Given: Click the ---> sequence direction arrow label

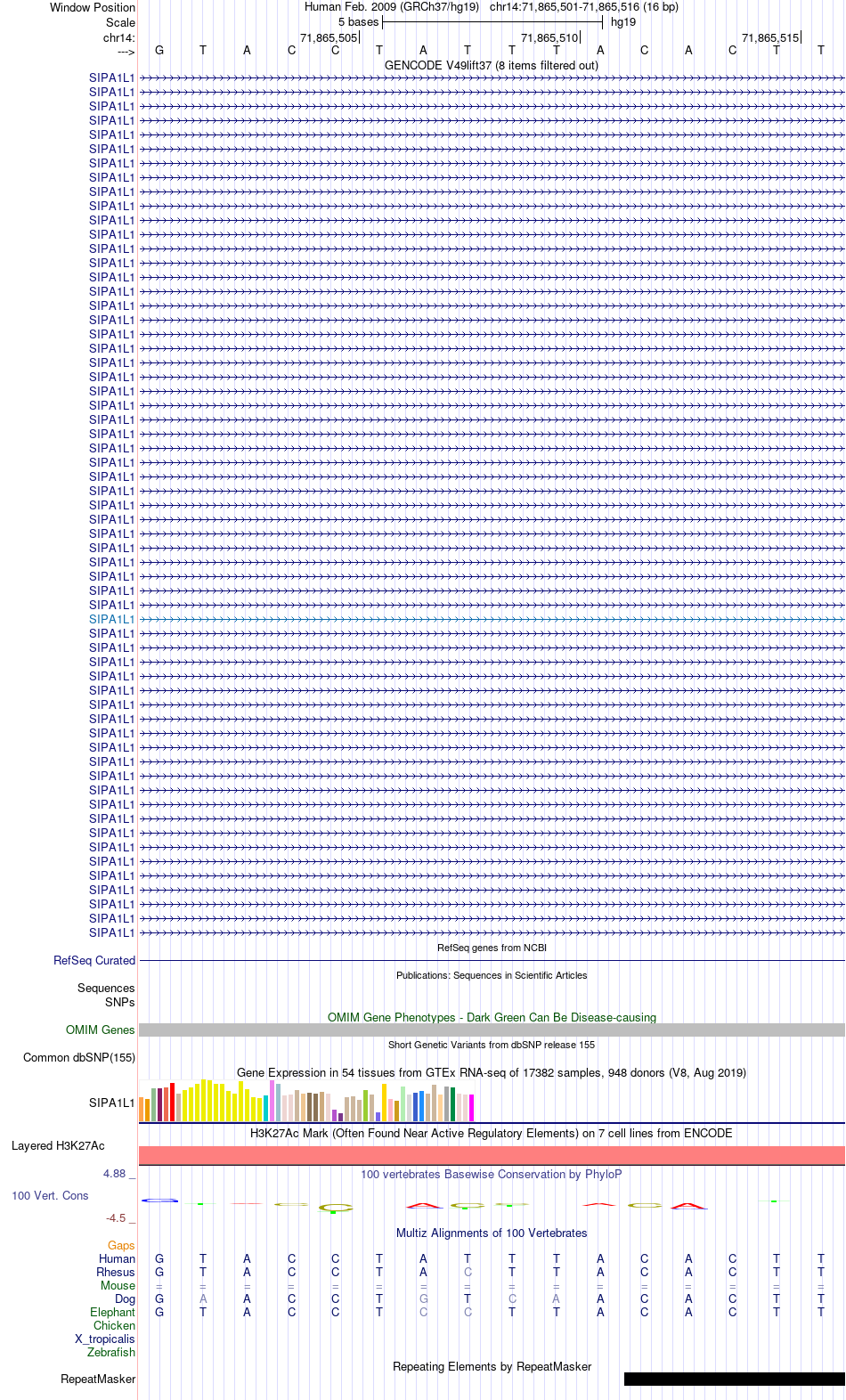Looking at the screenshot, I should tap(126, 52).
